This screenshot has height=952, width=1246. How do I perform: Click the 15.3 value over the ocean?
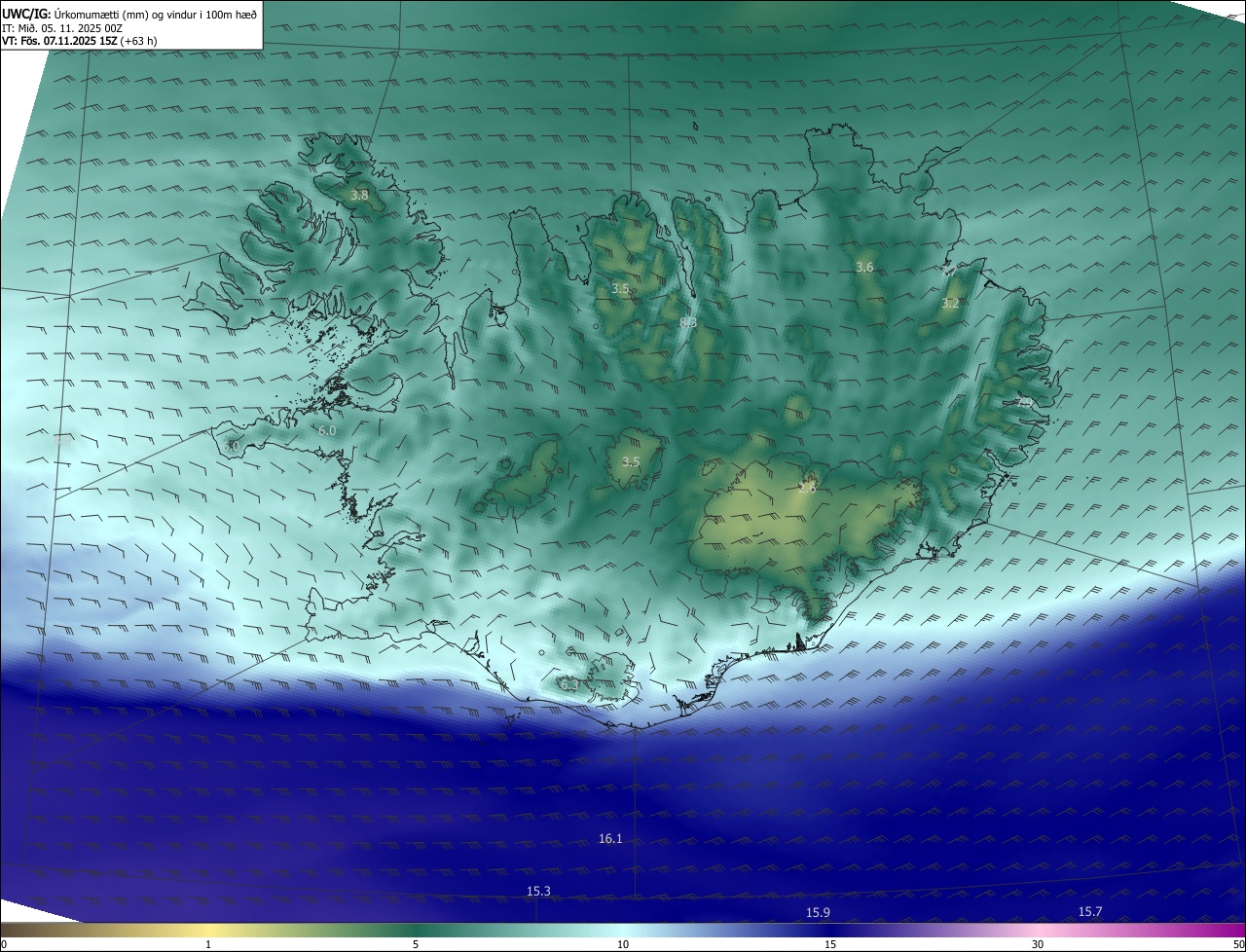(538, 891)
